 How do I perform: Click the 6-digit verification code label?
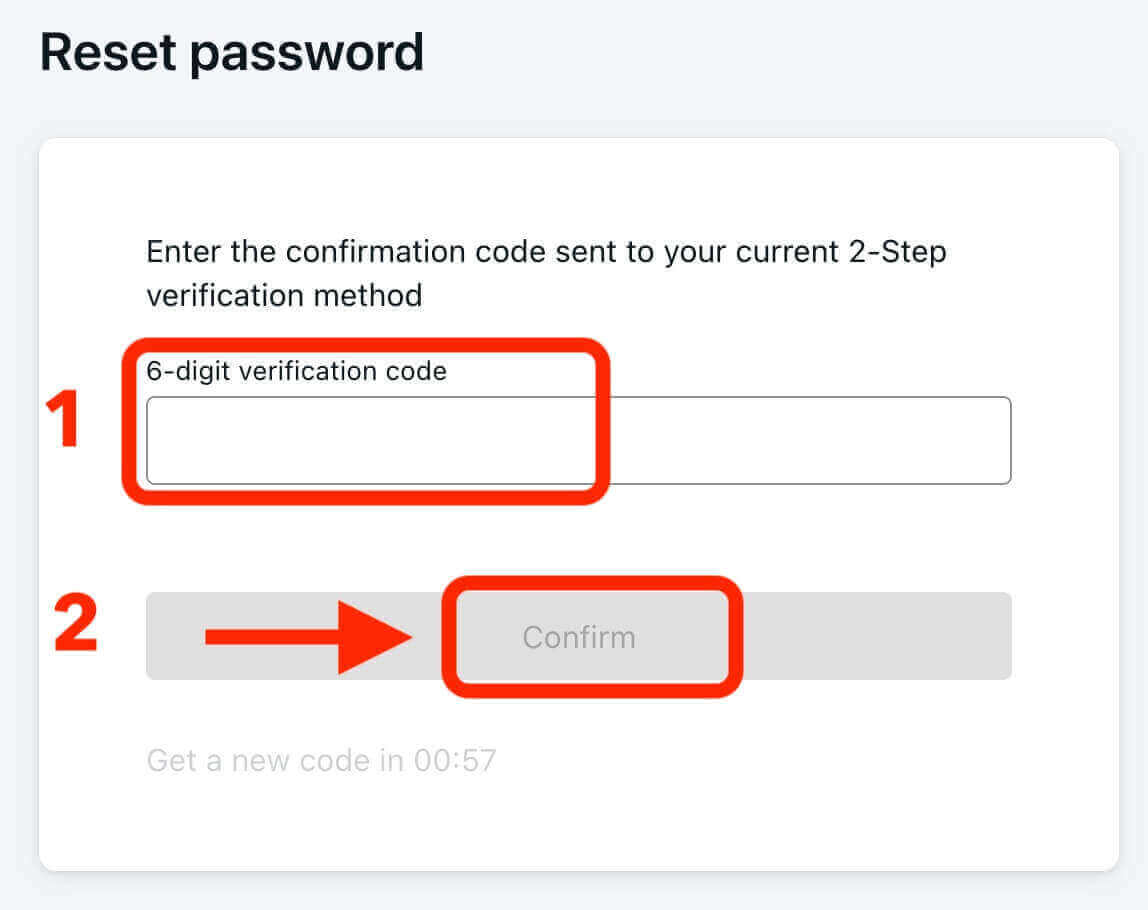(x=296, y=371)
